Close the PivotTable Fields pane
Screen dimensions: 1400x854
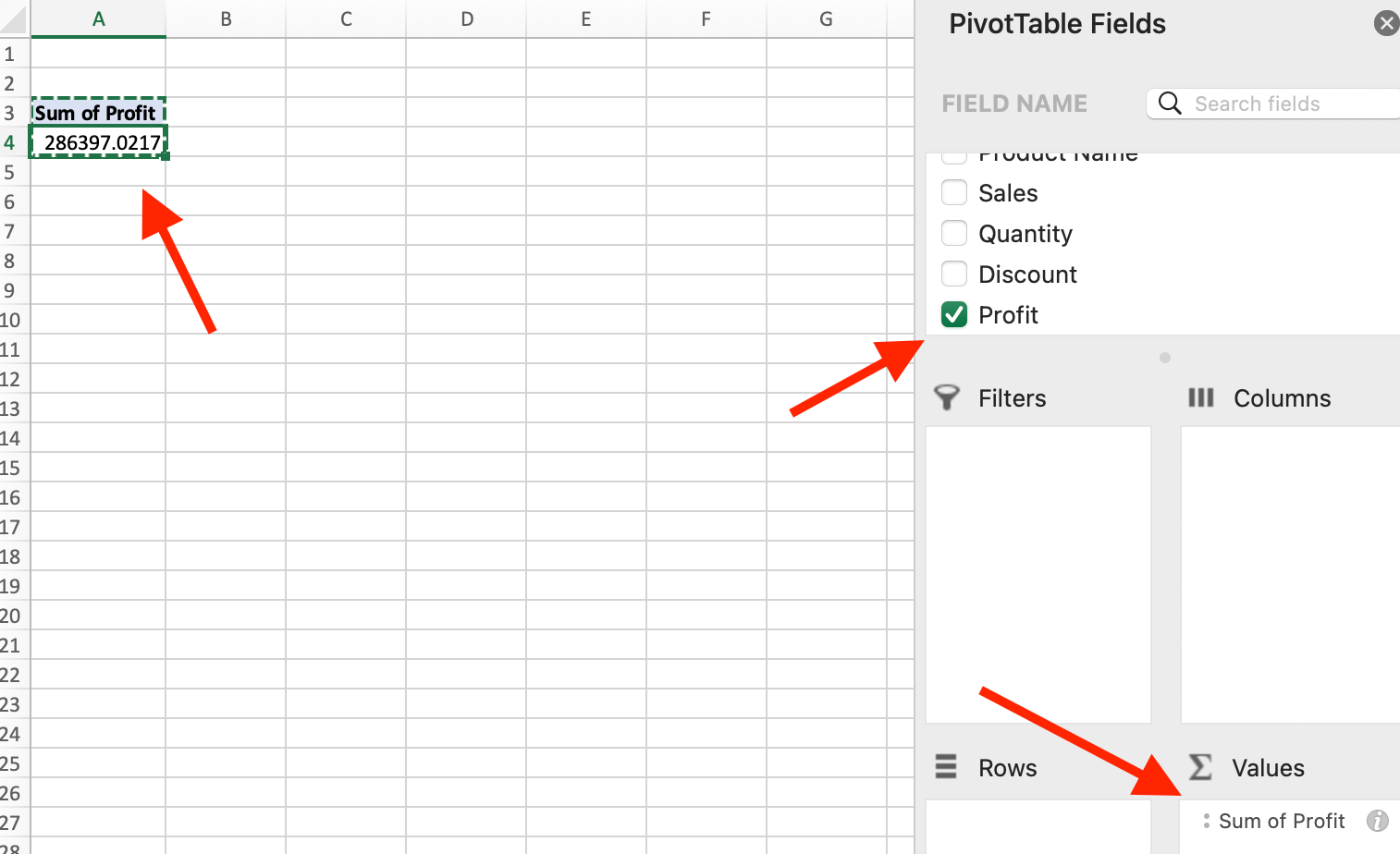click(x=1386, y=23)
